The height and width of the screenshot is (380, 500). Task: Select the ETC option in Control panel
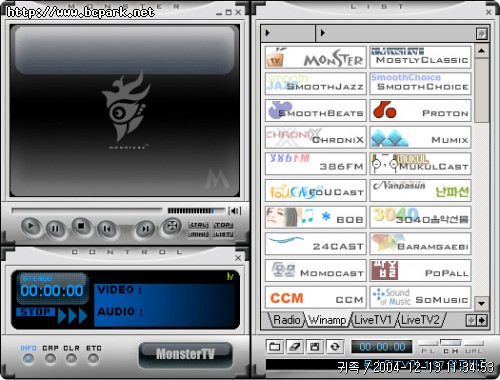point(93,358)
